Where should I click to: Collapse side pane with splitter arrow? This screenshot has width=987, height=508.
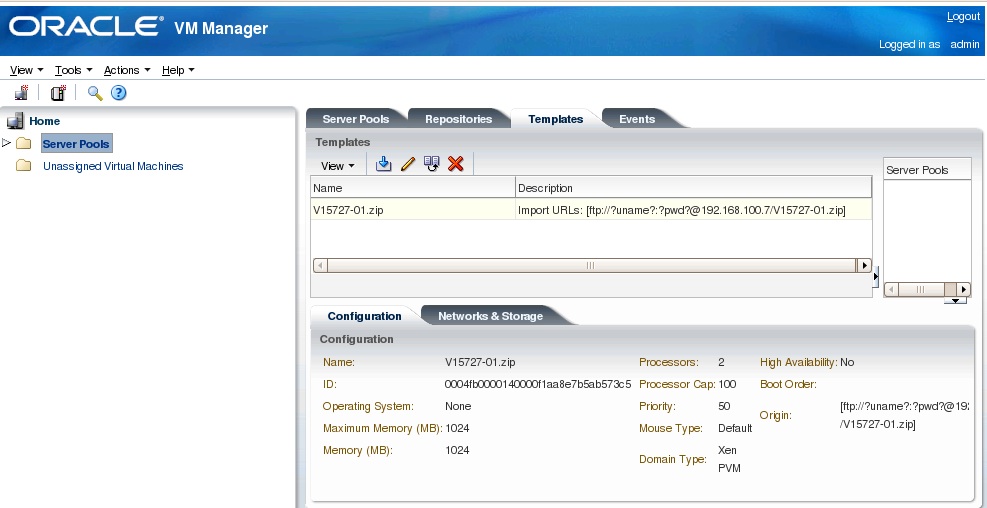point(876,276)
